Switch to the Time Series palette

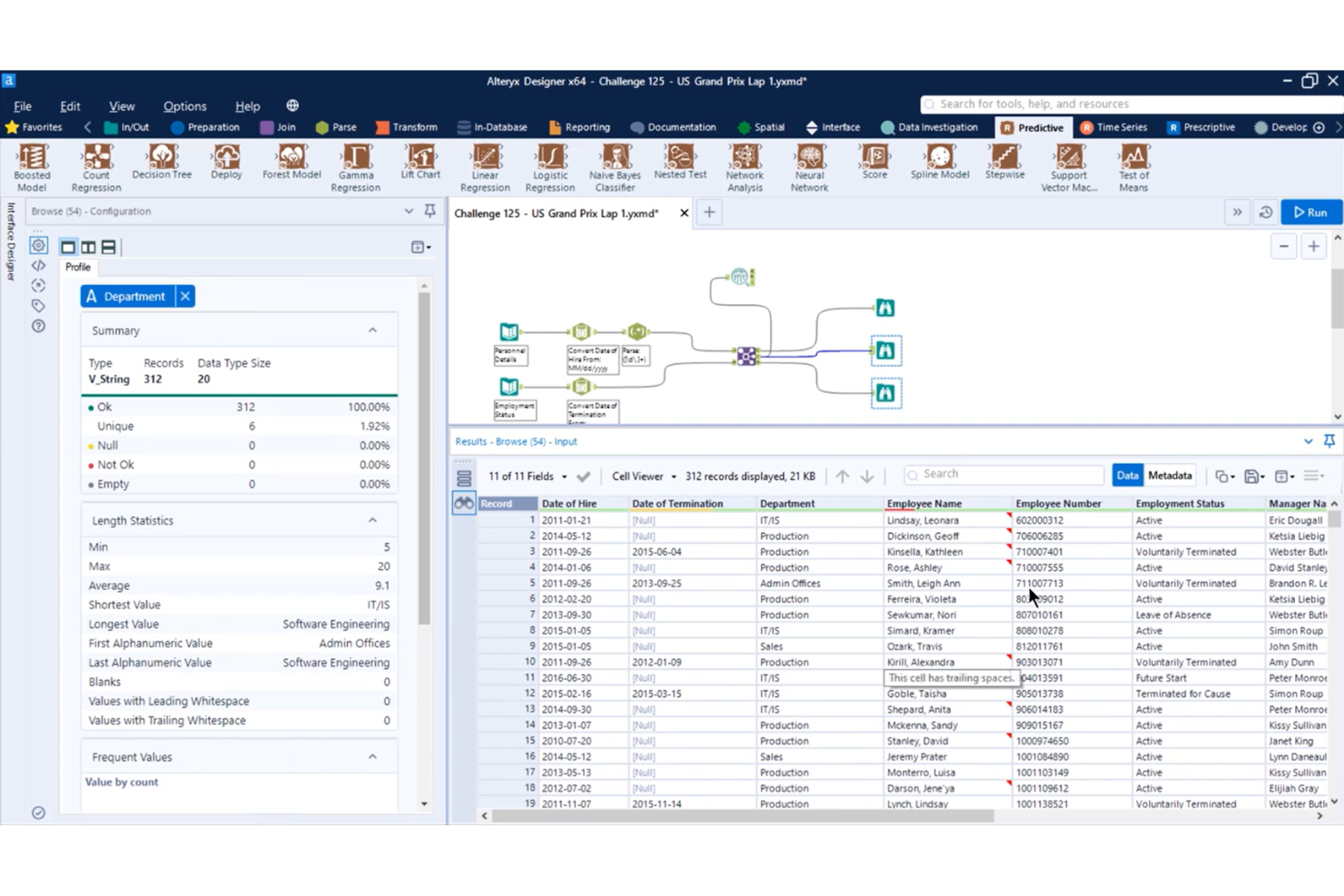[1113, 127]
